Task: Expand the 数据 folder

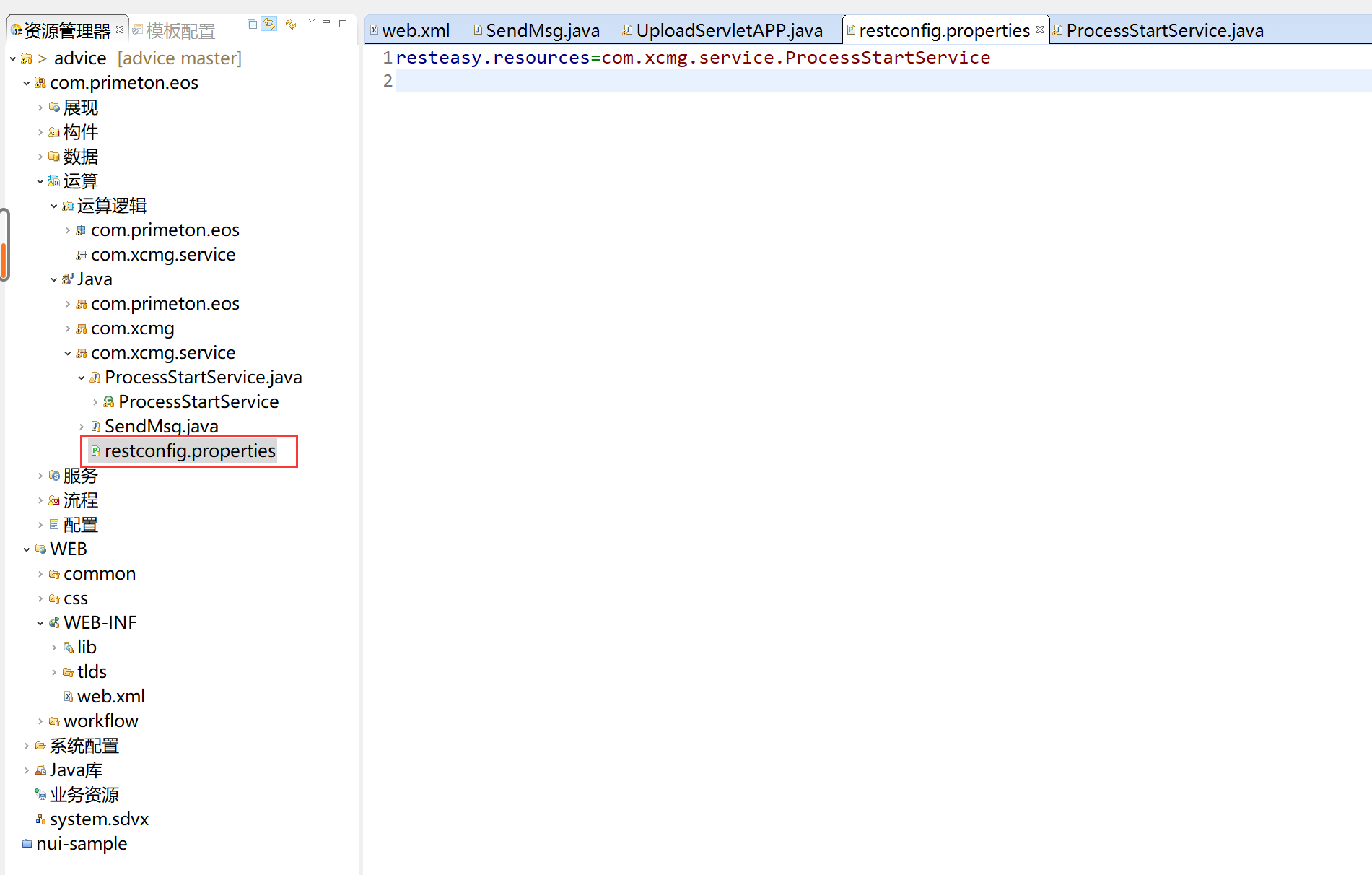Action: point(40,157)
